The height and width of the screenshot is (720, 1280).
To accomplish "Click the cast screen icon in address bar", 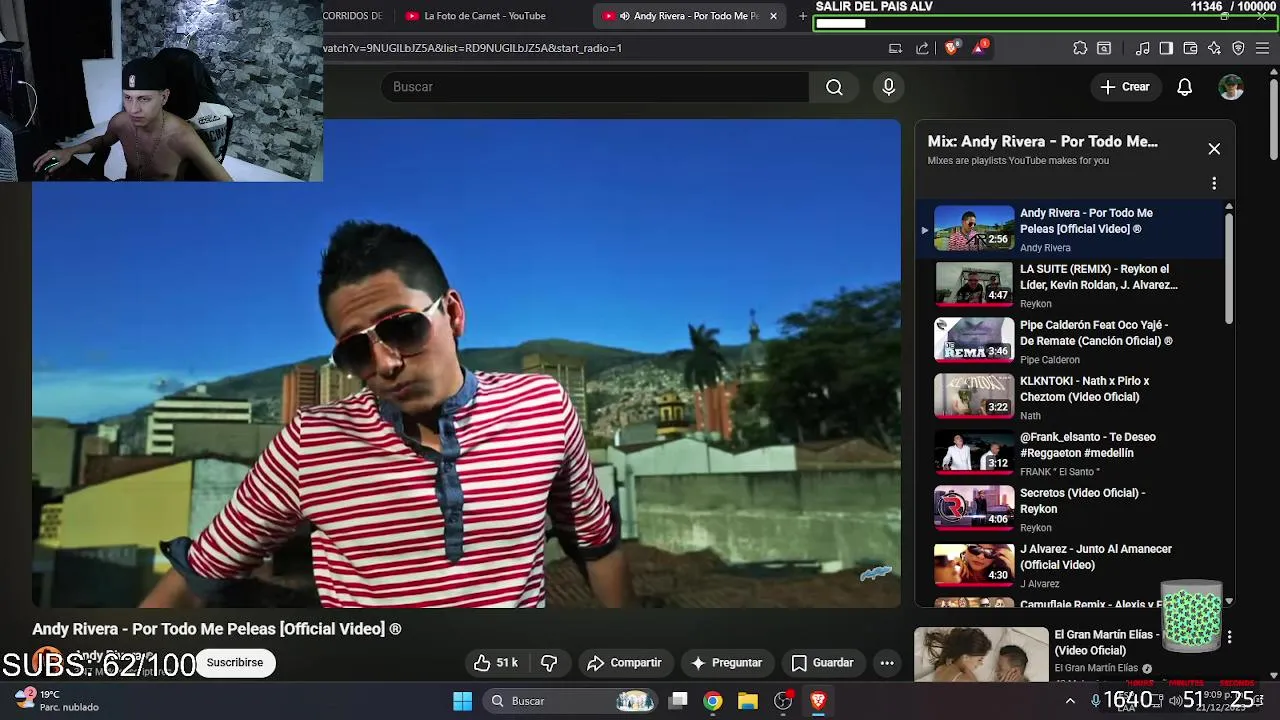I will pyautogui.click(x=895, y=48).
